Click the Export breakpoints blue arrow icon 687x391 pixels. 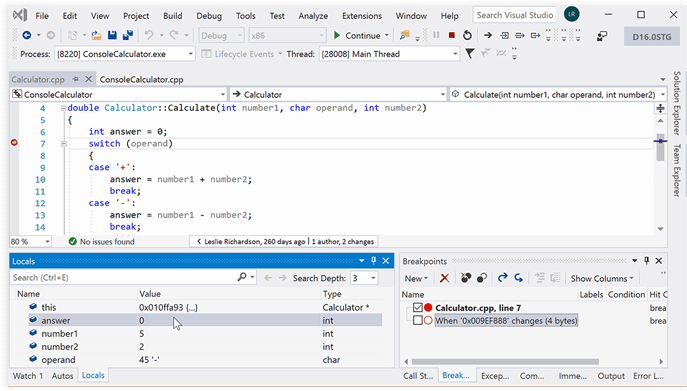tap(503, 277)
